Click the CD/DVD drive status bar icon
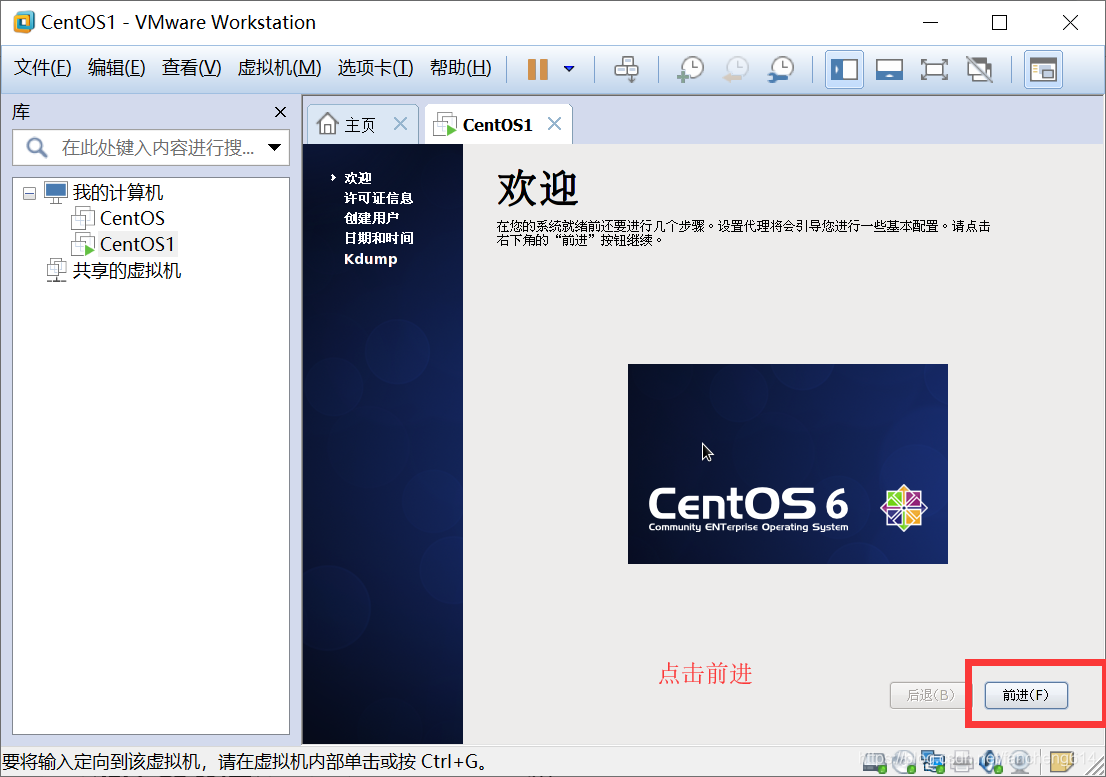Screen dimensions: 1106x777 pyautogui.click(x=904, y=762)
